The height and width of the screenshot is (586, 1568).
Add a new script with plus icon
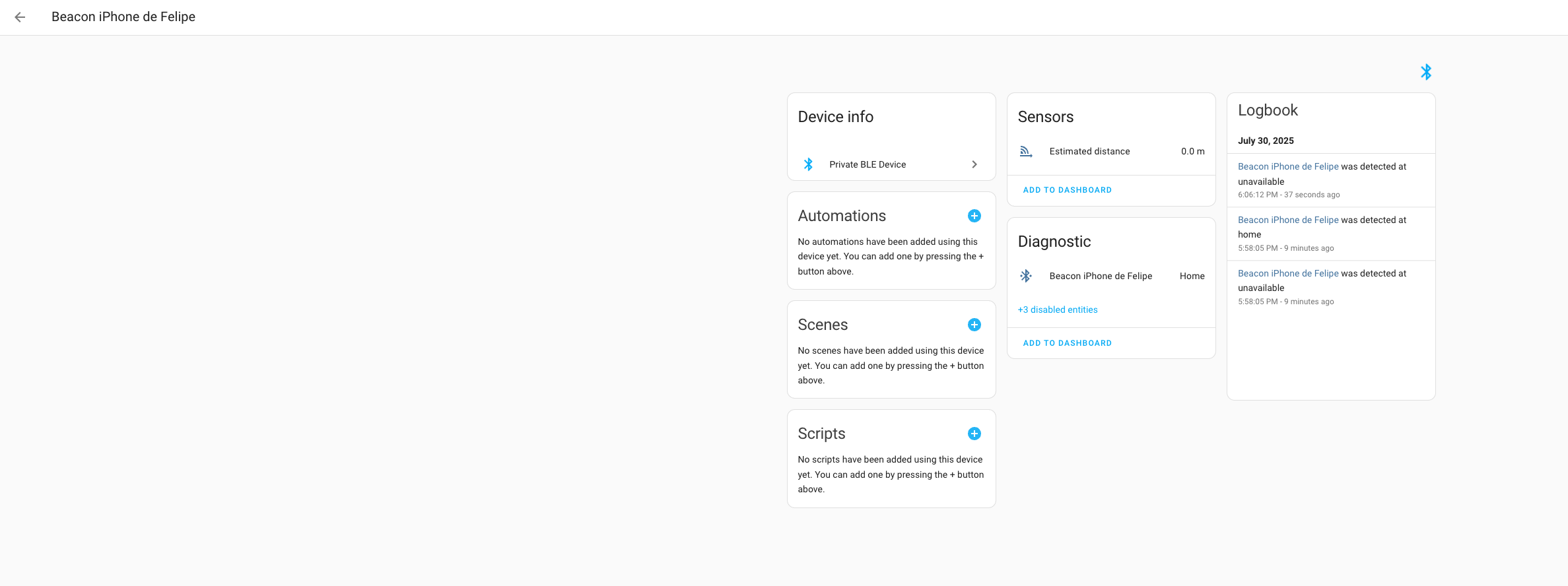[x=974, y=434]
